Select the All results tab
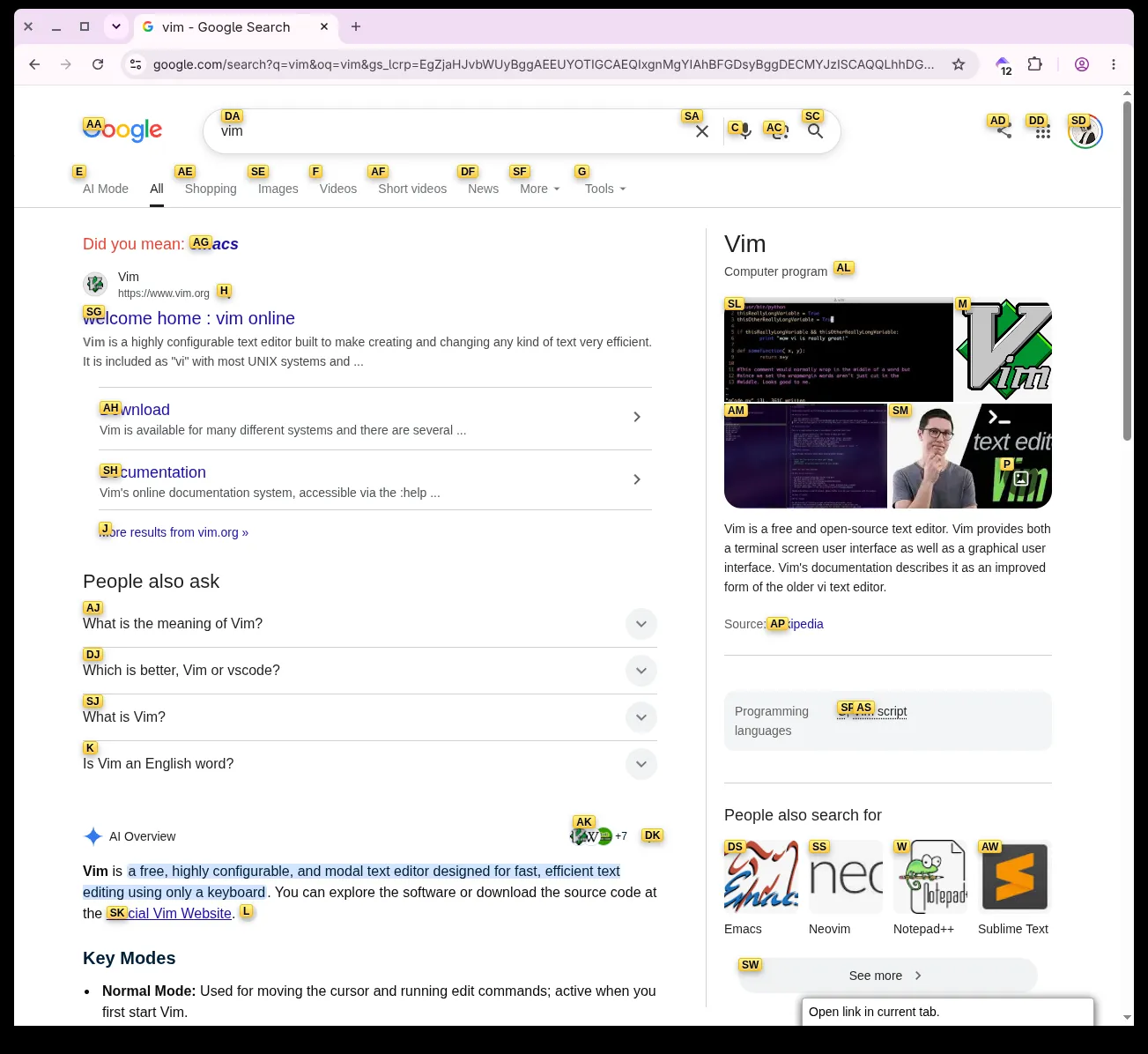 click(157, 189)
